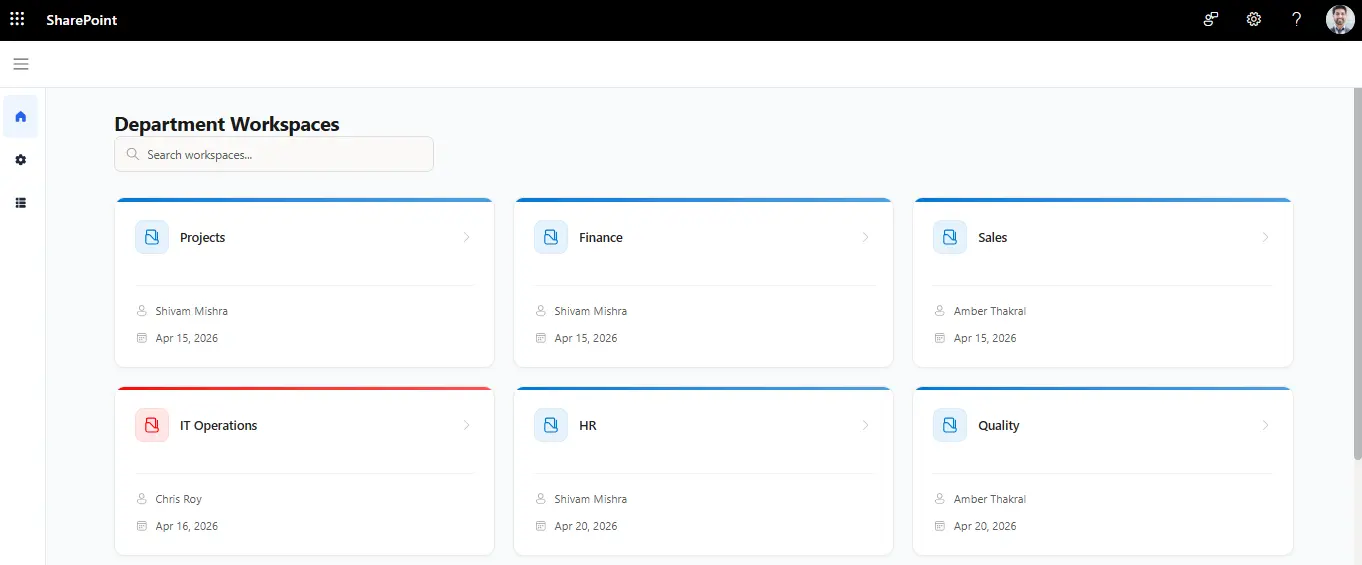Click Apr 16, 2026 date text
The width and height of the screenshot is (1362, 565).
[187, 526]
